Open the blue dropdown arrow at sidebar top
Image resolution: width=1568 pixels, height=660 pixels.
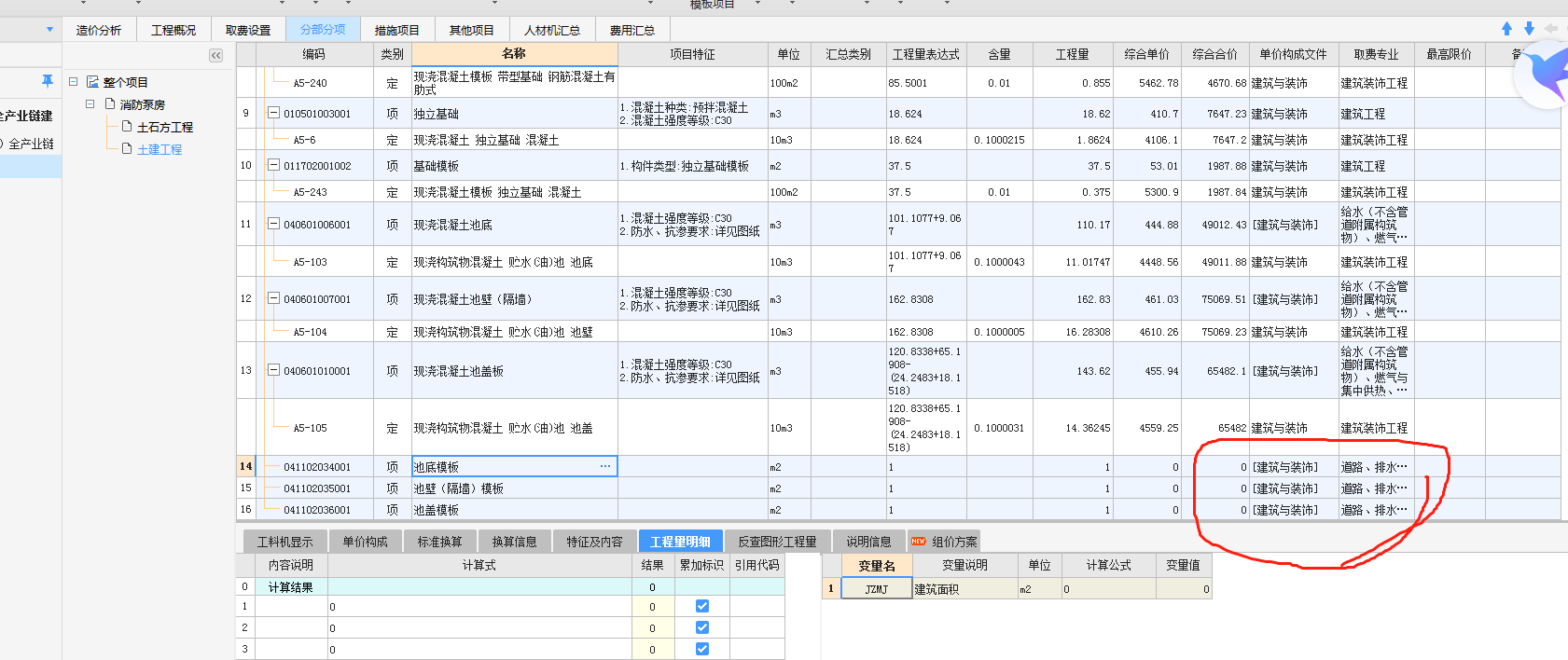tap(49, 29)
